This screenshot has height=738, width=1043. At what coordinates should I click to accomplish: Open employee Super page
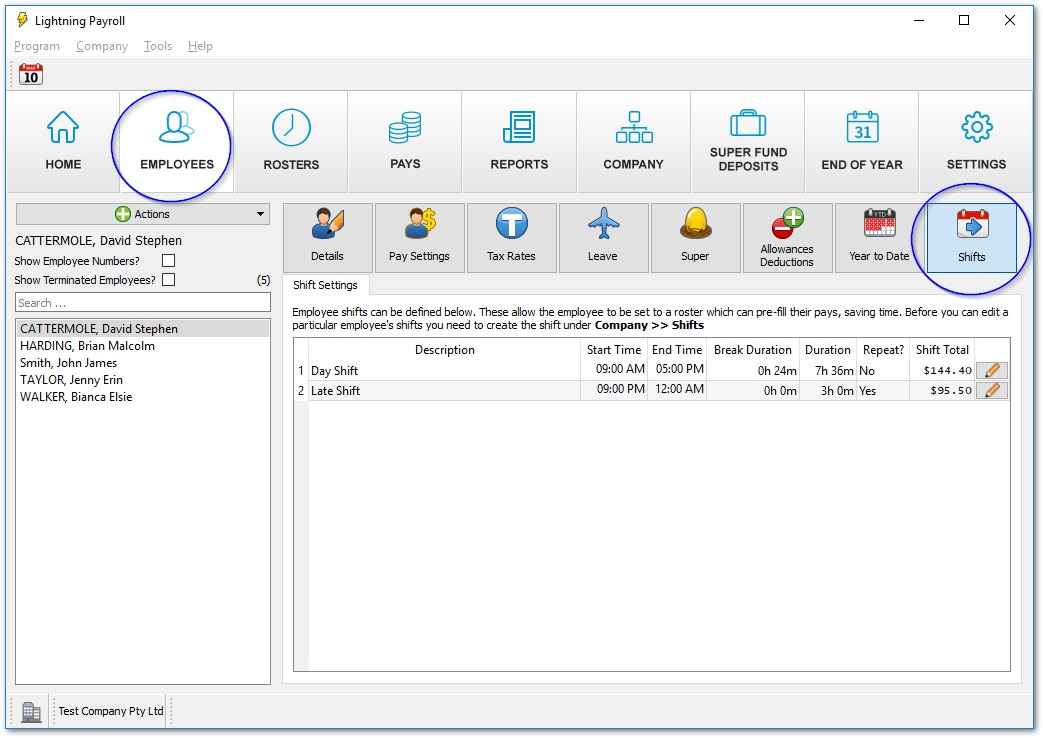(x=695, y=238)
